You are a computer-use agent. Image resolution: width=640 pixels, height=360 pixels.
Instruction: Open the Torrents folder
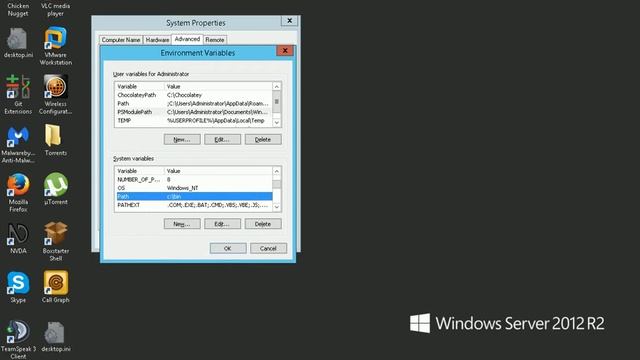(56, 140)
